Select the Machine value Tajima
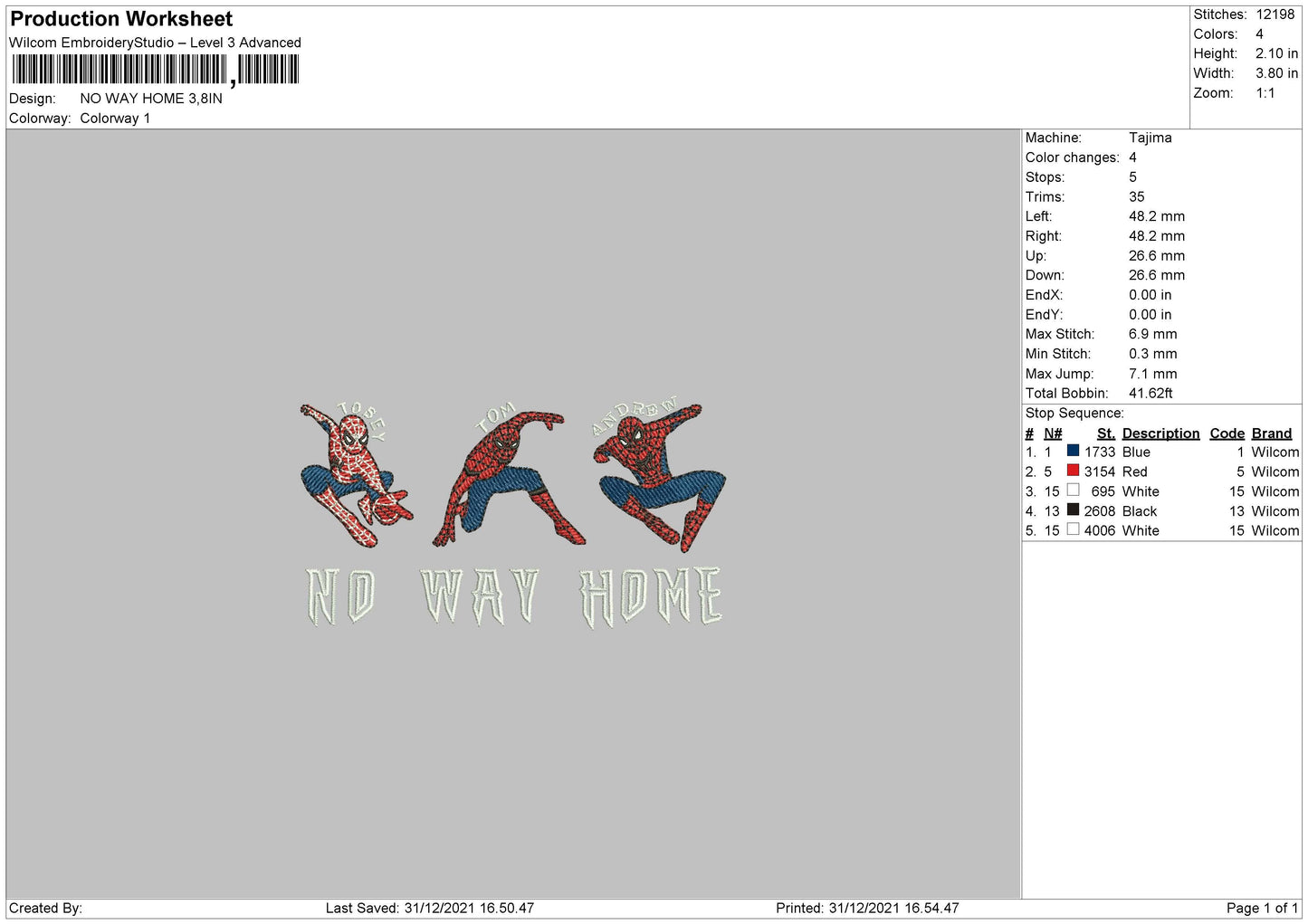Screen dimensions: 1308x924 click(1150, 138)
